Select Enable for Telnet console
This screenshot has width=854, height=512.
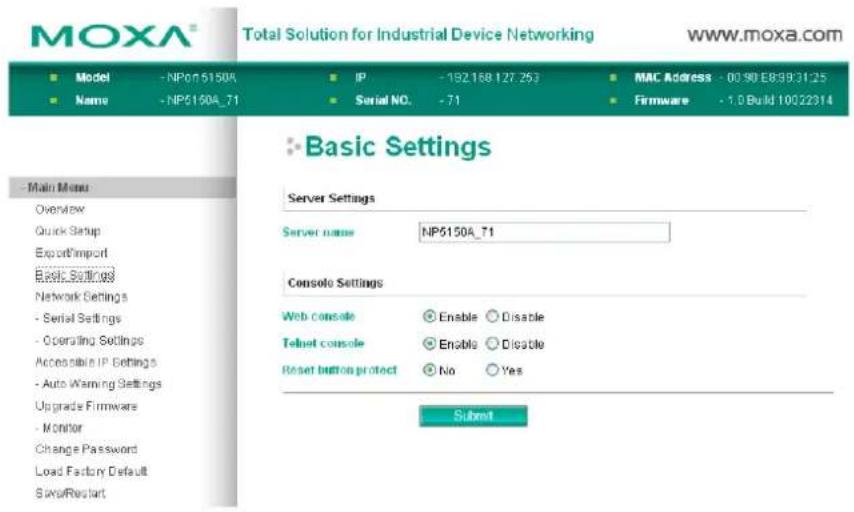(429, 343)
